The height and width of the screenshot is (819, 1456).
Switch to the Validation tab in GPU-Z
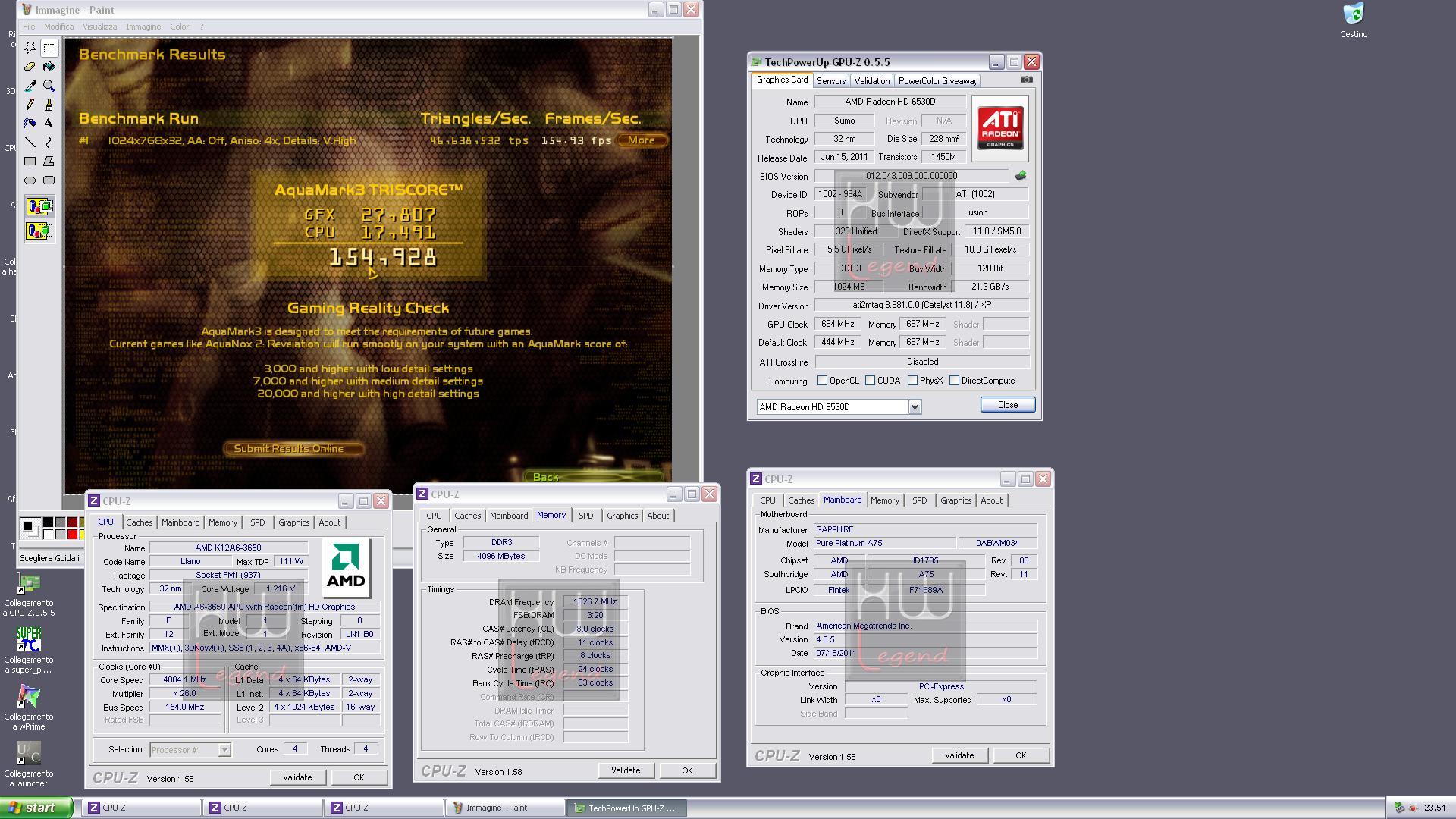[x=871, y=81]
